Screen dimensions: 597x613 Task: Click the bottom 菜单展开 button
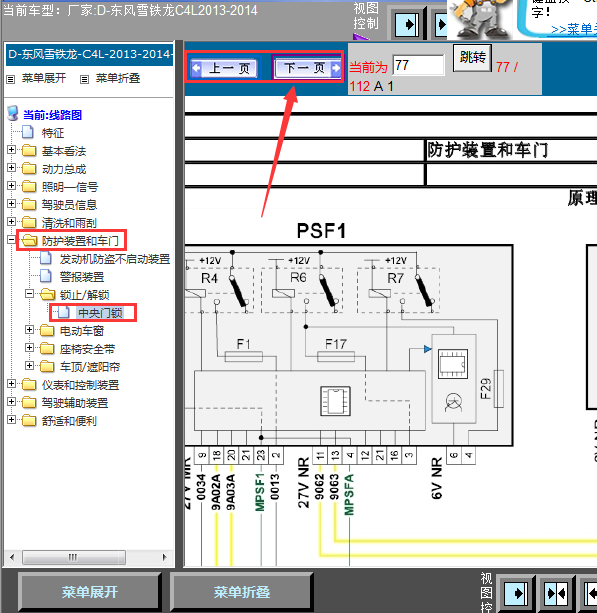90,592
